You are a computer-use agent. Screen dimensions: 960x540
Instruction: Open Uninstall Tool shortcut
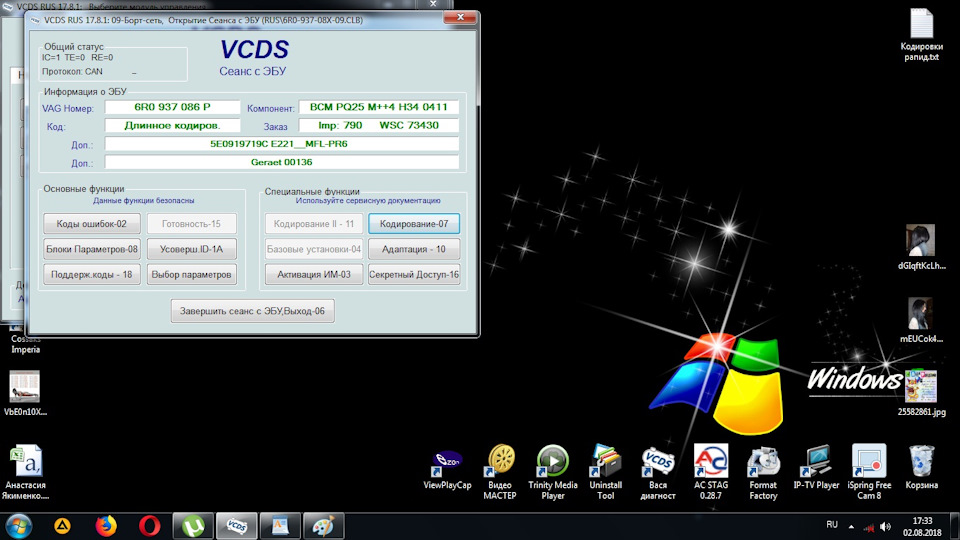click(606, 471)
